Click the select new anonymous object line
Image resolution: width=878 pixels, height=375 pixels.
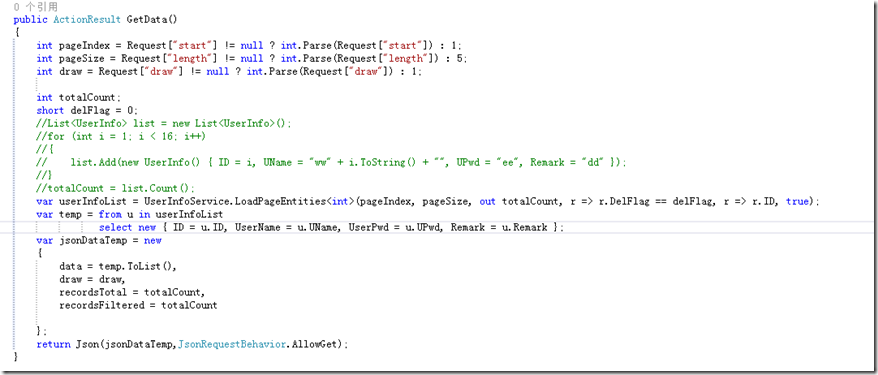[331, 227]
